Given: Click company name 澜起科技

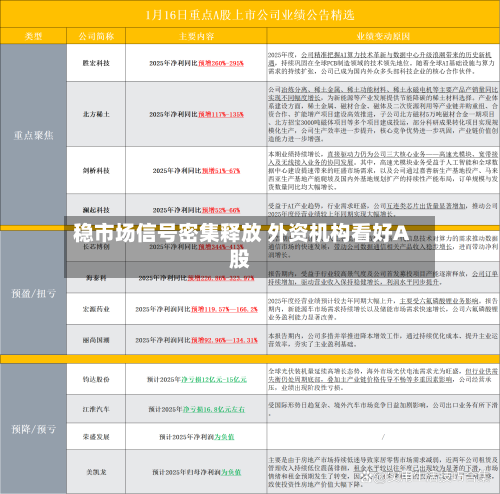Looking at the screenshot, I should coord(96,210).
